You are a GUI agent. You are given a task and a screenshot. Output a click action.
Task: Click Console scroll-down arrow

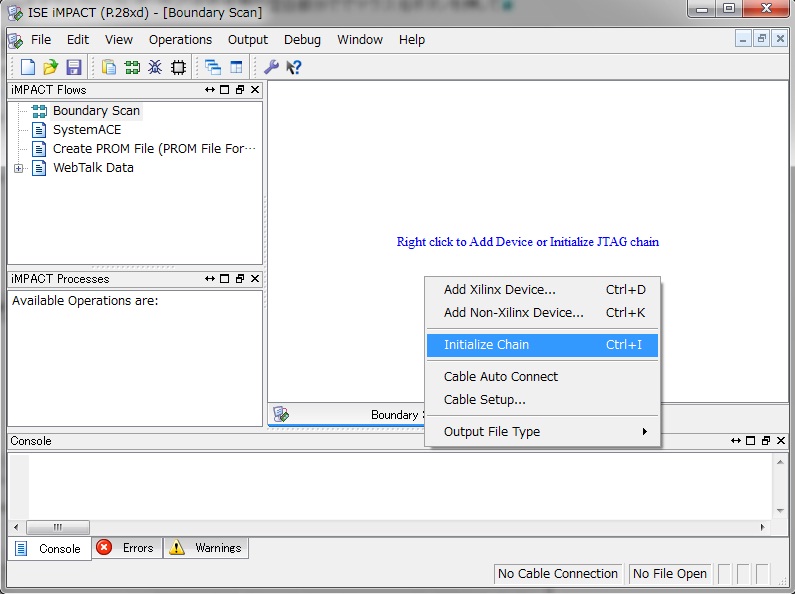780,511
